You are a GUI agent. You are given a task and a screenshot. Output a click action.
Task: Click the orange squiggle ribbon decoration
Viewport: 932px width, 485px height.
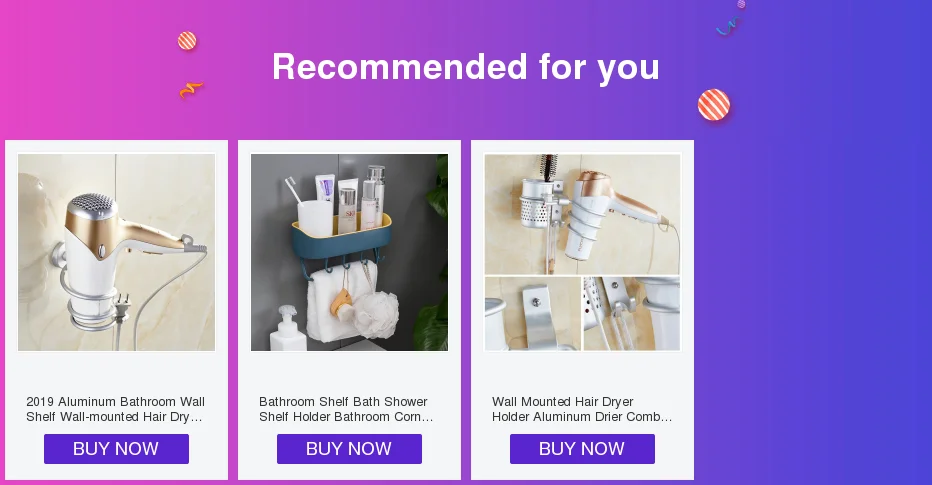[x=191, y=90]
